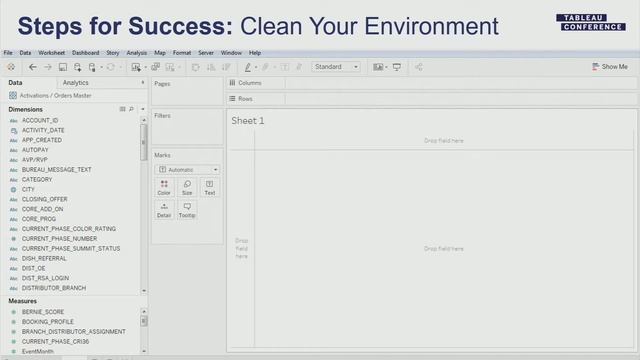Click the Undo back arrow
The width and height of the screenshot is (640, 360).
[33, 67]
